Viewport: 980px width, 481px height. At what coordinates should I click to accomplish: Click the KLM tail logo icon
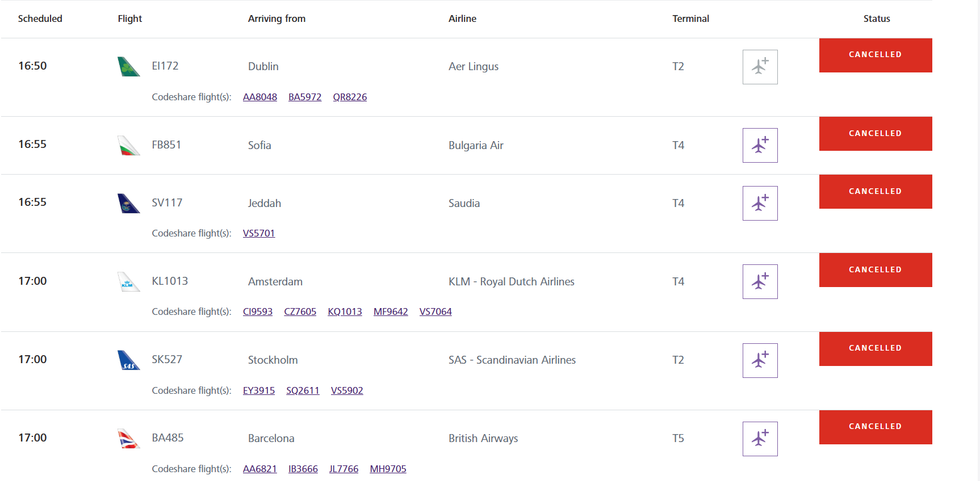(129, 282)
